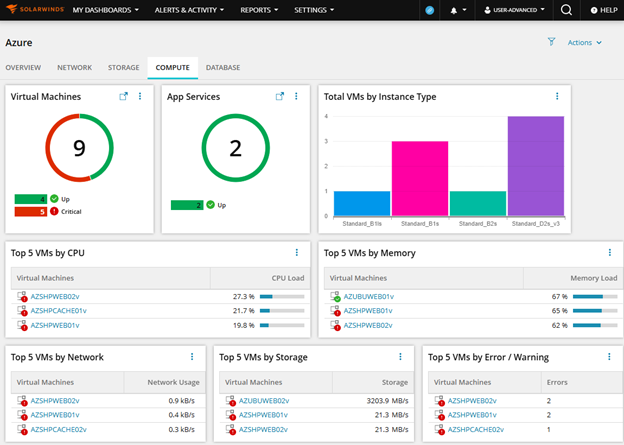The height and width of the screenshot is (445, 624).
Task: Open AZSHPCACHE01v in CPU table
Action: (58, 311)
